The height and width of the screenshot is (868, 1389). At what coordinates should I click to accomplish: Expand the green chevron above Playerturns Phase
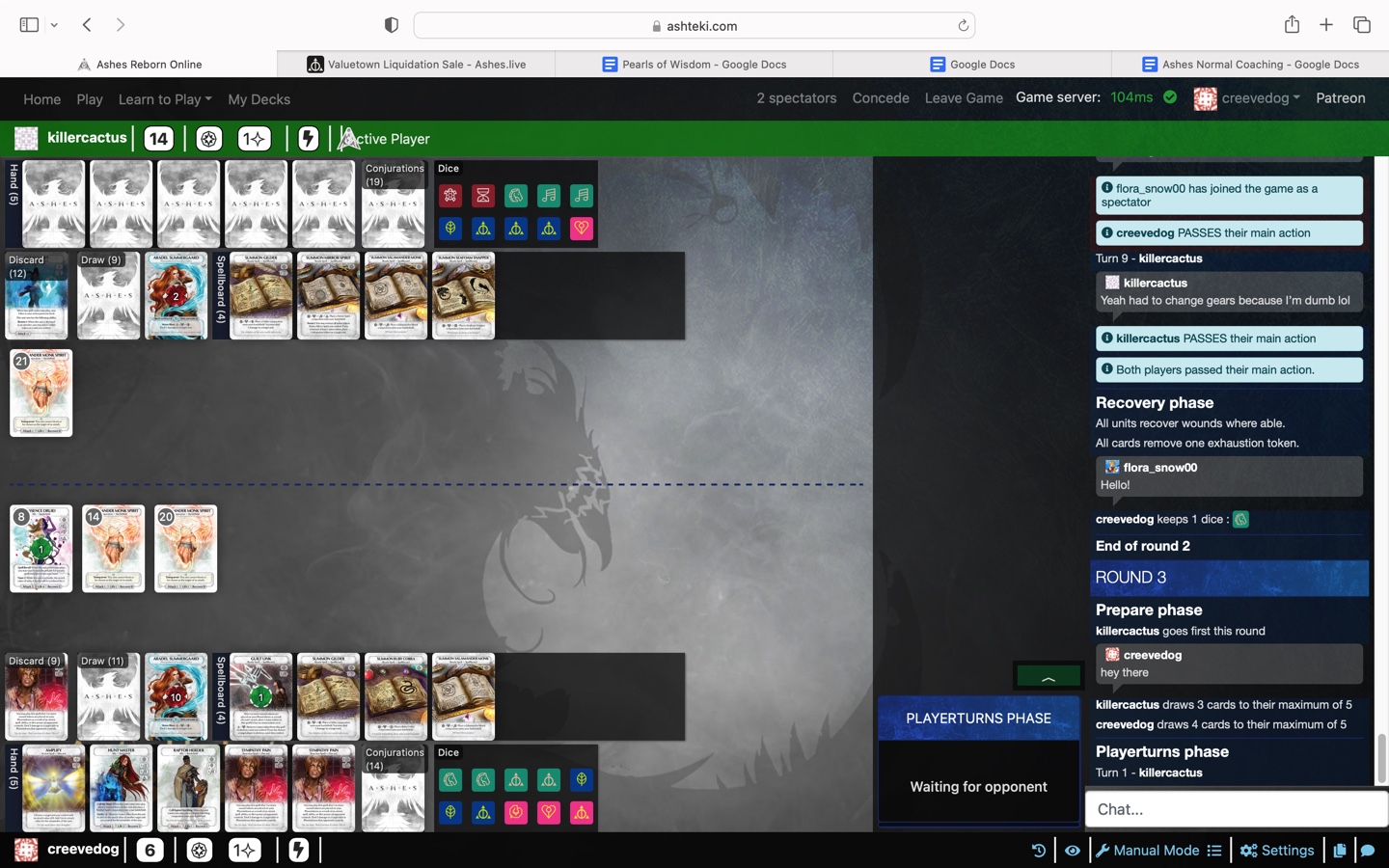point(1049,678)
